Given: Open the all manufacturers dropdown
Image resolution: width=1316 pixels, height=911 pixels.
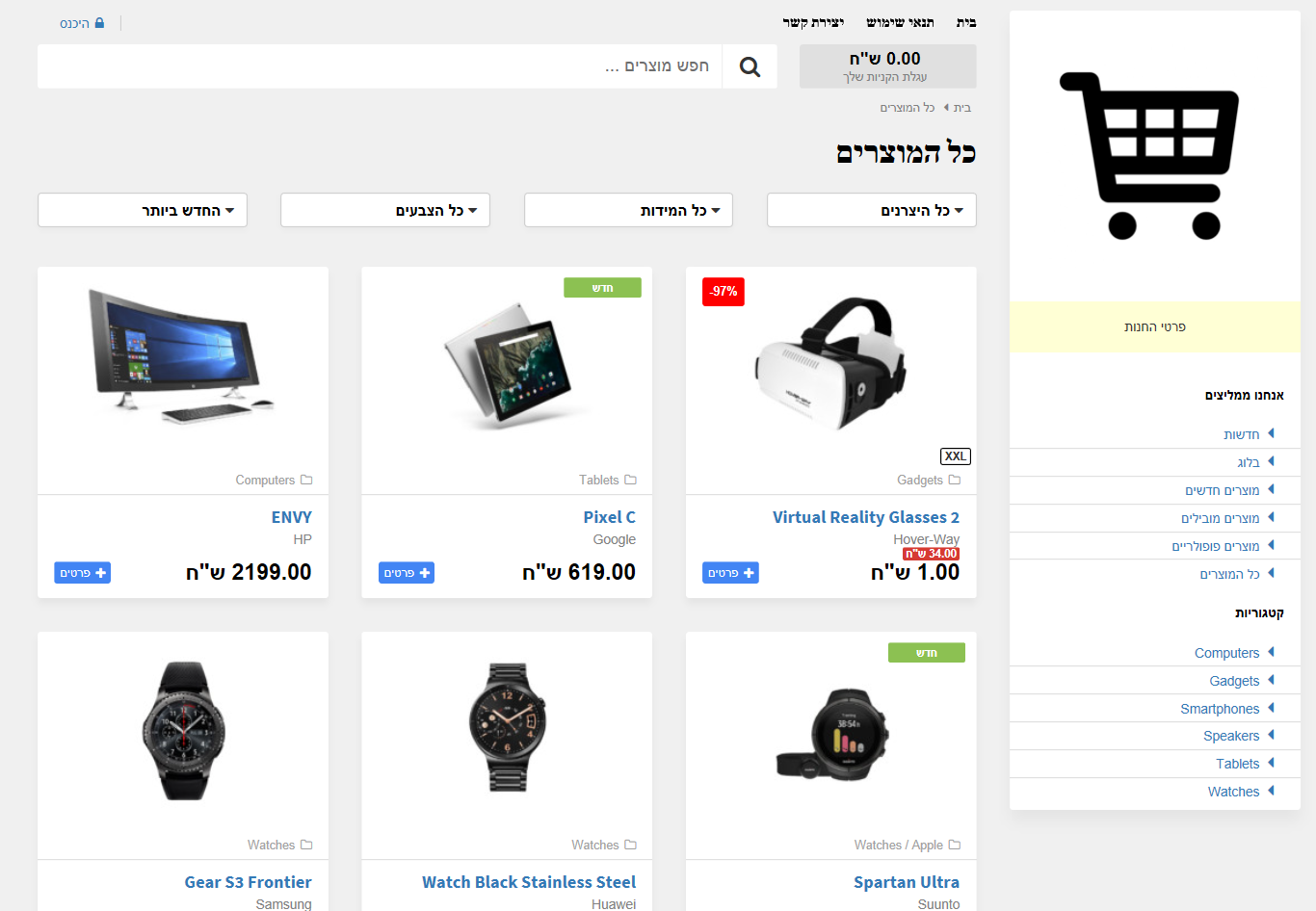Looking at the screenshot, I should 872,211.
